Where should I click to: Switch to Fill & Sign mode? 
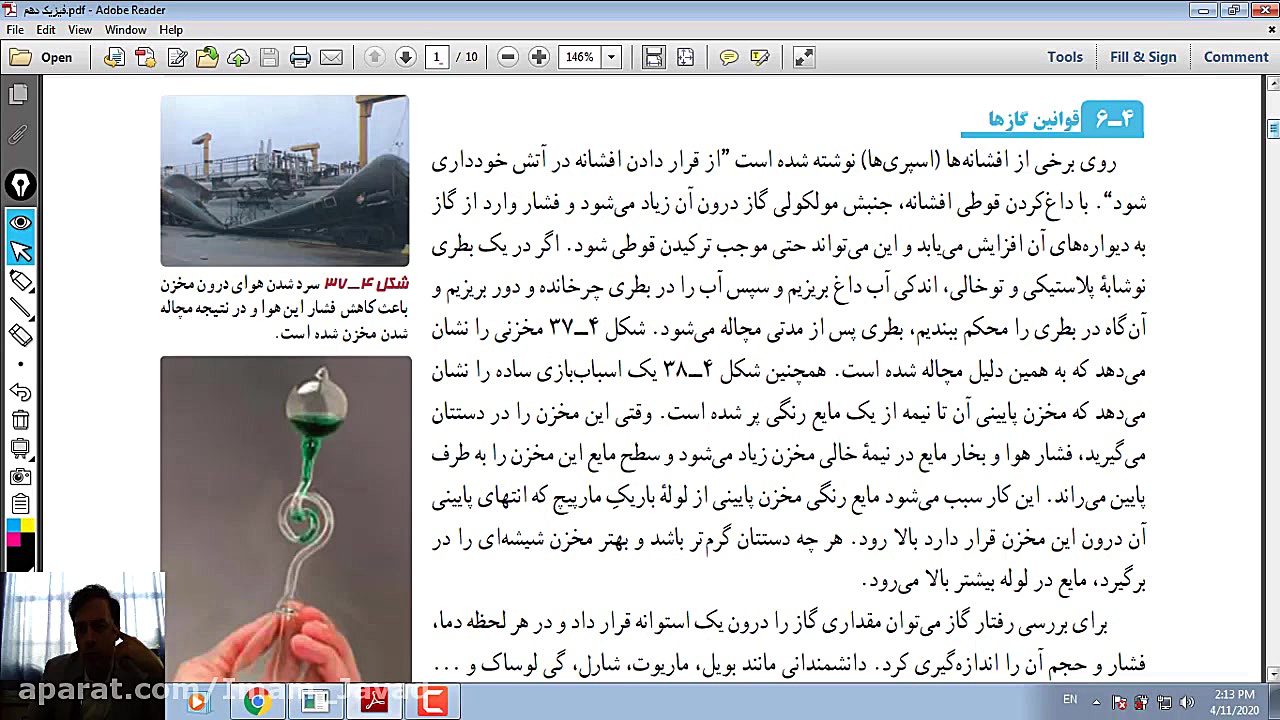[1143, 57]
